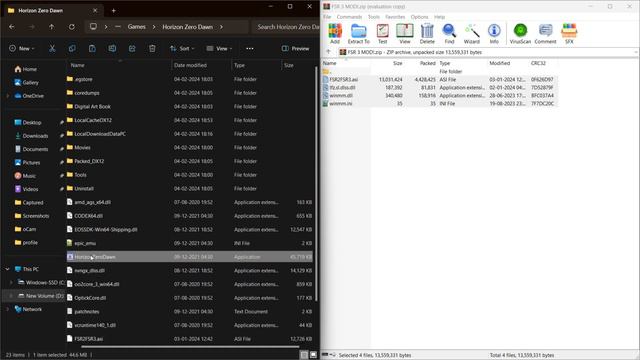
Task: Open the Favorites menu in WinRAR
Action: point(395,17)
